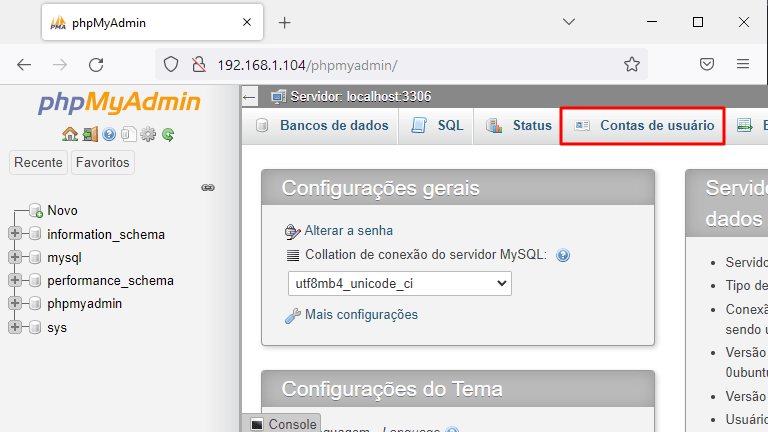Expand the phpmyadmin database tree

point(15,304)
